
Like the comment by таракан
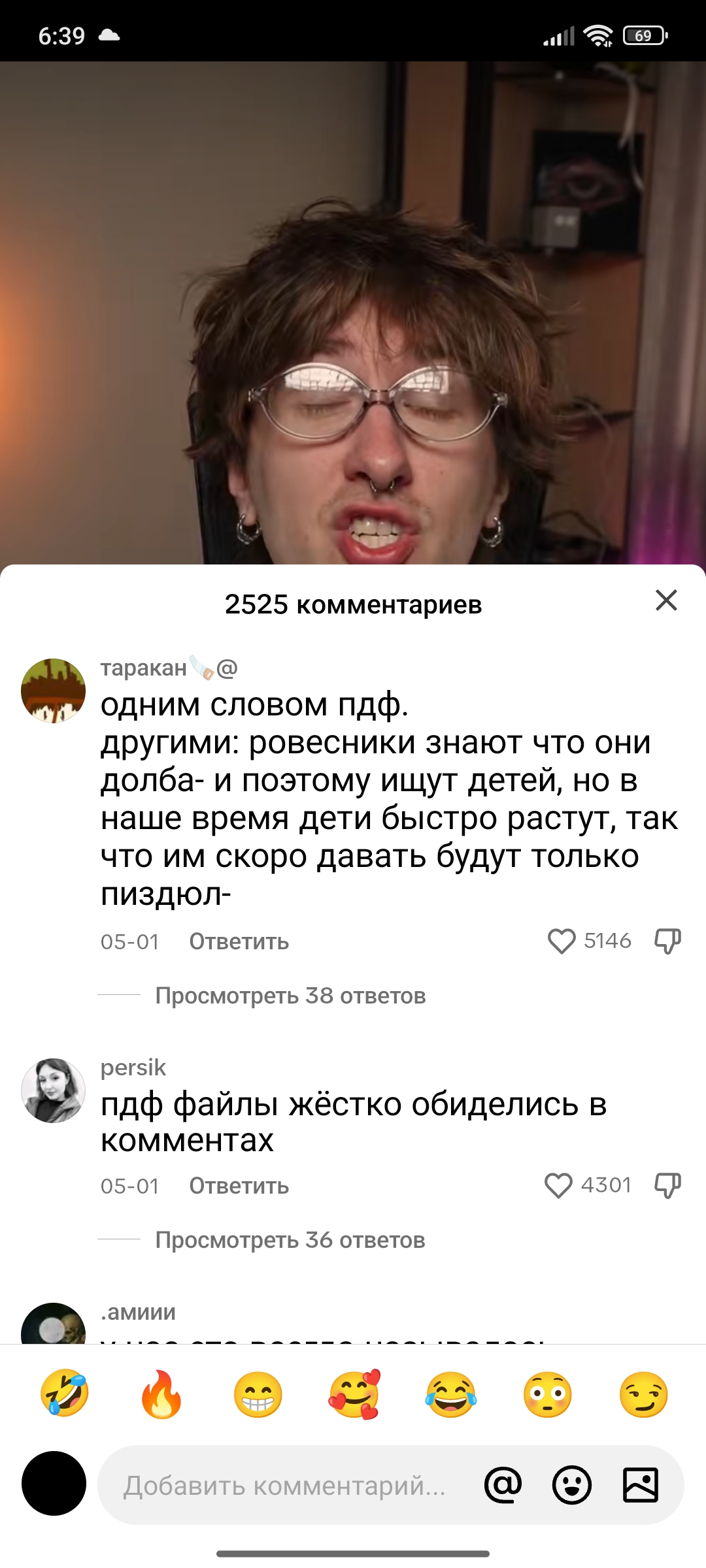click(x=562, y=941)
